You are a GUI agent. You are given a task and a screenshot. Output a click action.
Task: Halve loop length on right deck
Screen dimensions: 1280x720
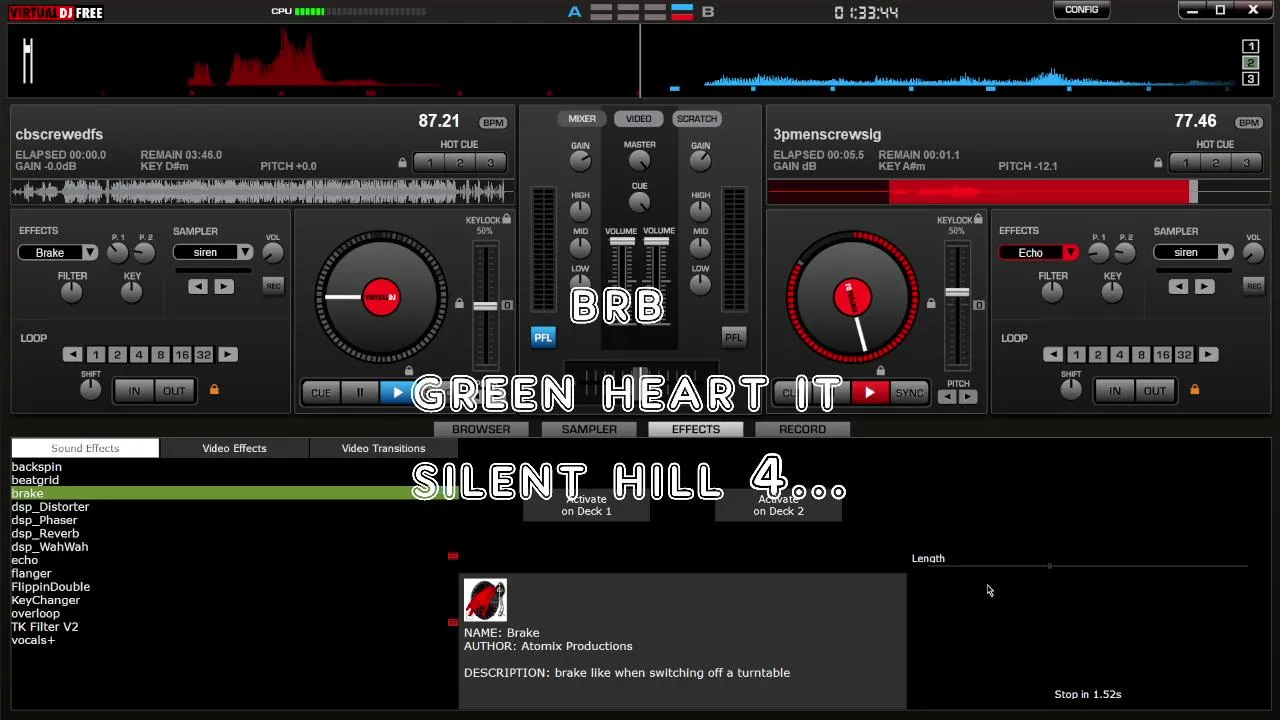[1053, 355]
